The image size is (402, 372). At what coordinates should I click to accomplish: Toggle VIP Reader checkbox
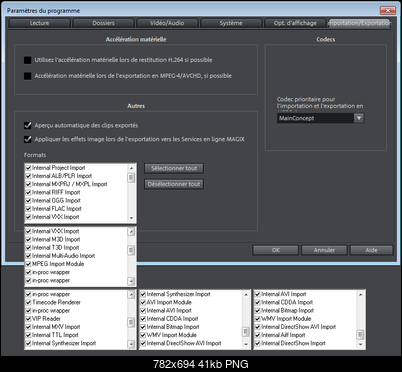(x=29, y=319)
